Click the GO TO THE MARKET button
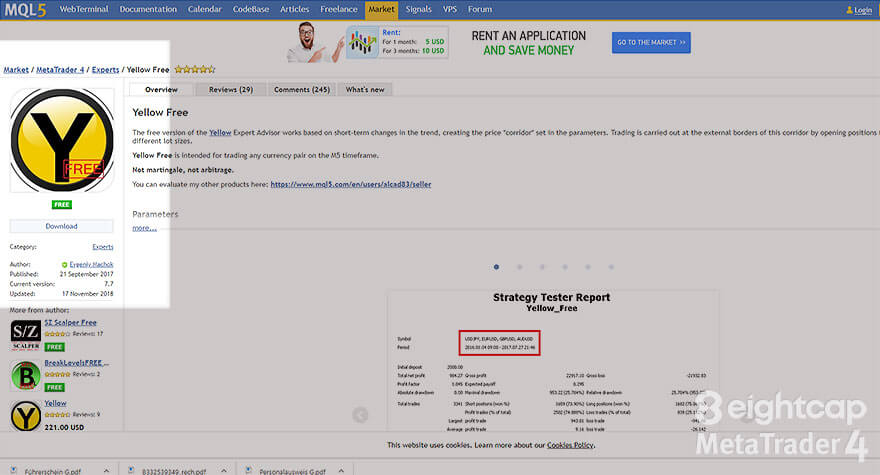The image size is (880, 475). pyautogui.click(x=651, y=43)
